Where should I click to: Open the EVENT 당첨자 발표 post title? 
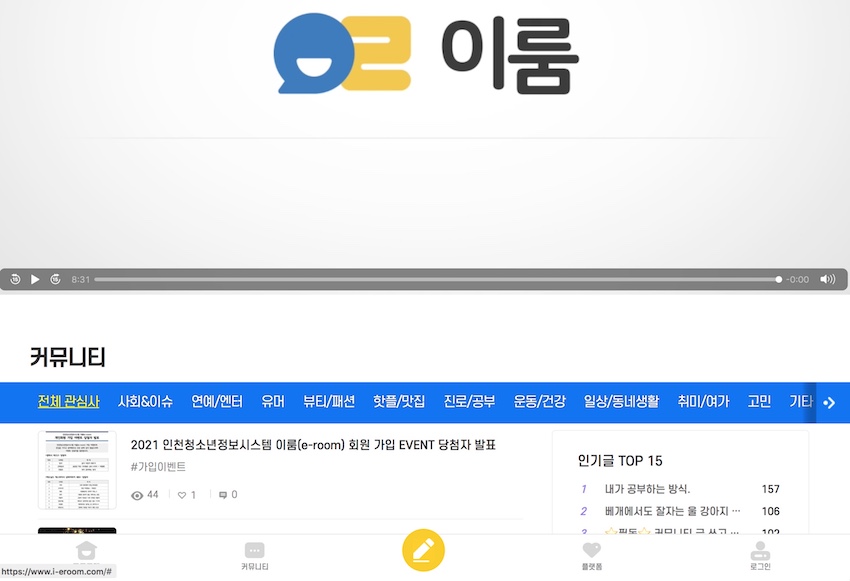pyautogui.click(x=313, y=445)
